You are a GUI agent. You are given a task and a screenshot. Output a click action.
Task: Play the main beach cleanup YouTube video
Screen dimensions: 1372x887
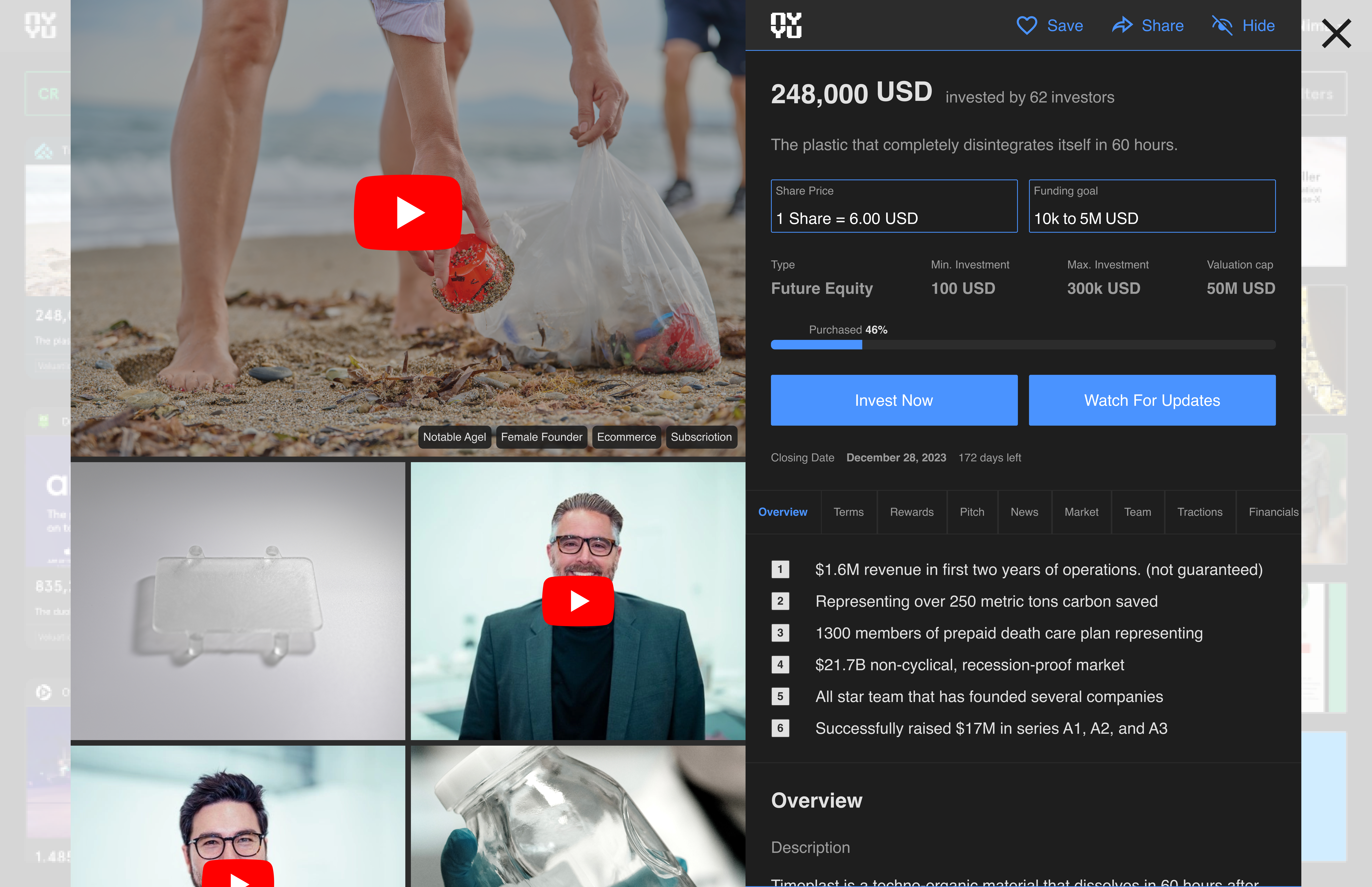click(408, 213)
